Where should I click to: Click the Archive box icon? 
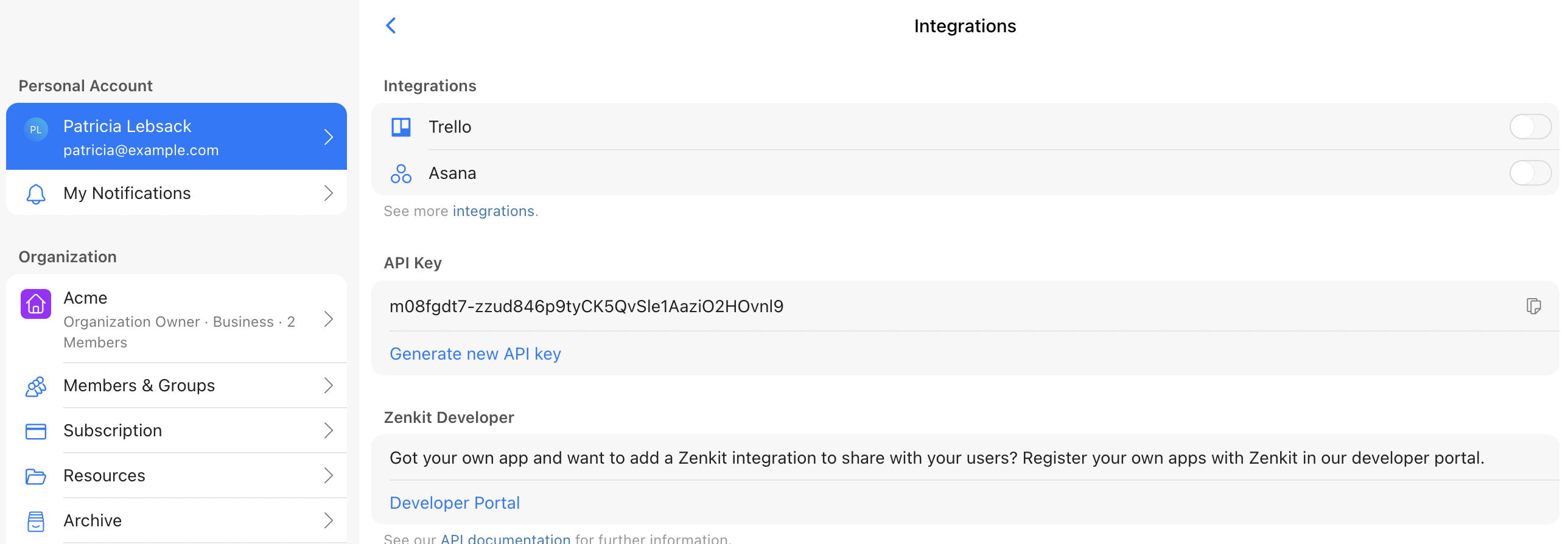36,521
